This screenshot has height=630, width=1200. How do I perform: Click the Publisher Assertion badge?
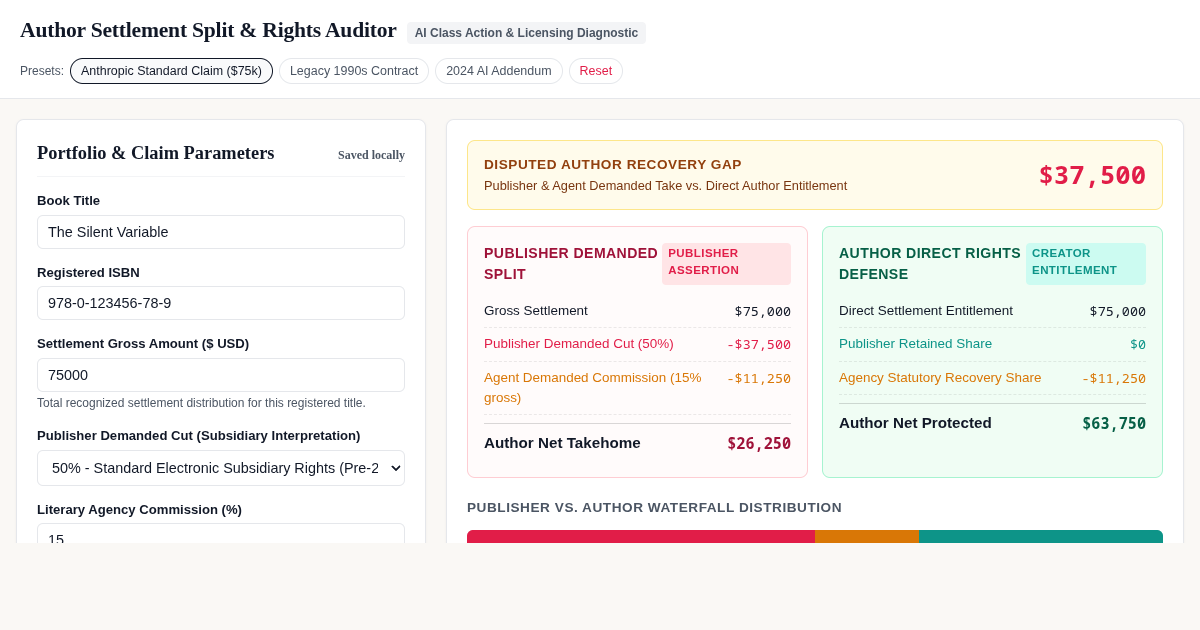pyautogui.click(x=726, y=264)
